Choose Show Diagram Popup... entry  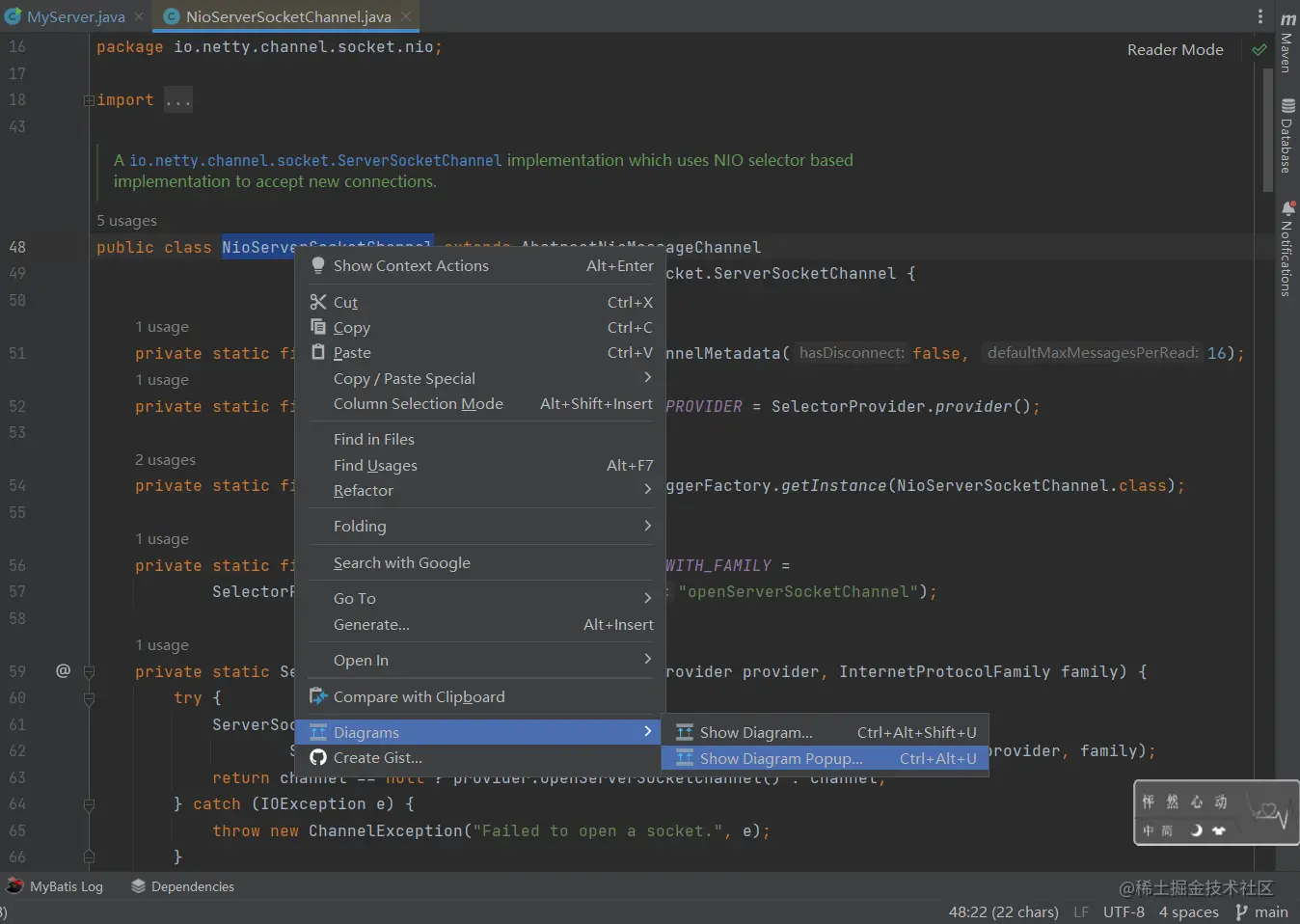pyautogui.click(x=826, y=758)
